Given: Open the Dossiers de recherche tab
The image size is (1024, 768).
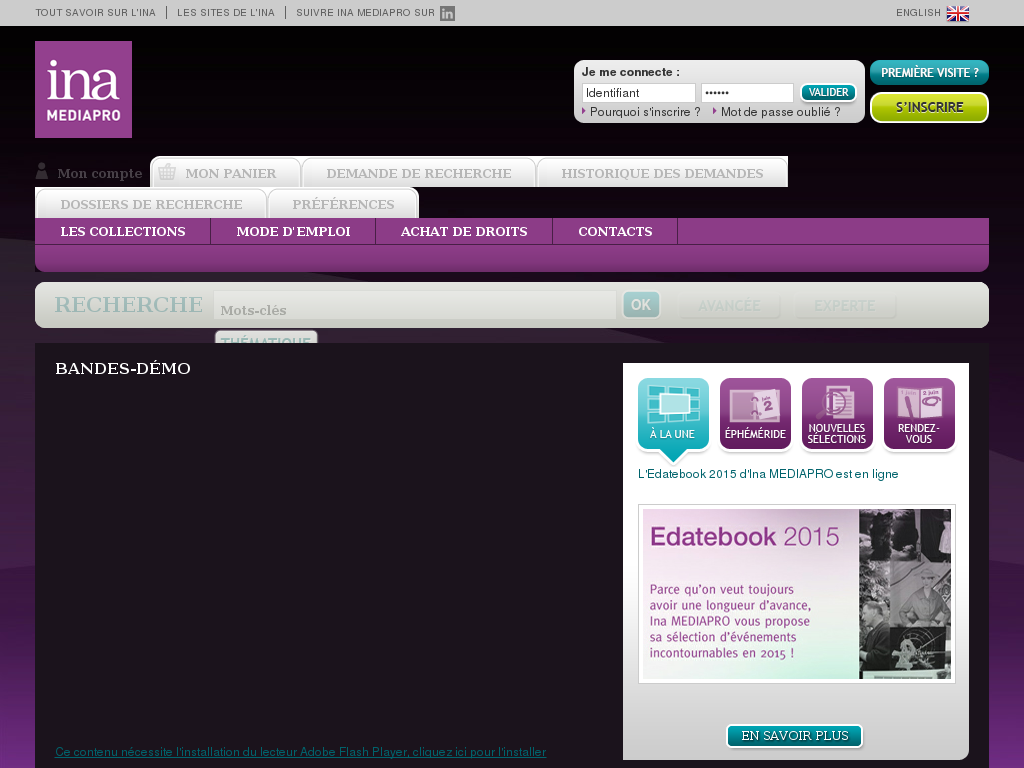Looking at the screenshot, I should pyautogui.click(x=151, y=203).
